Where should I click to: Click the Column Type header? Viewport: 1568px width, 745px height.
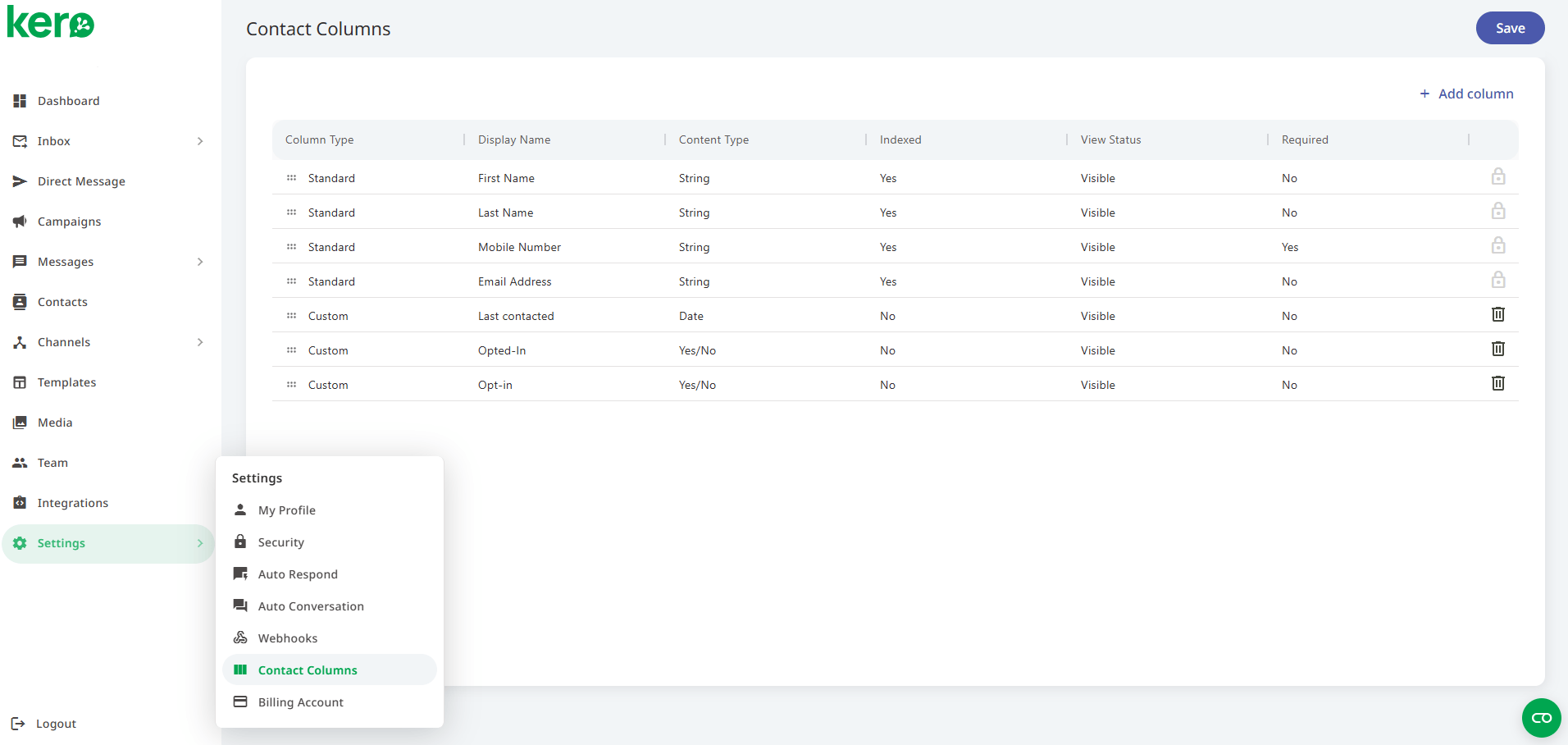[320, 139]
